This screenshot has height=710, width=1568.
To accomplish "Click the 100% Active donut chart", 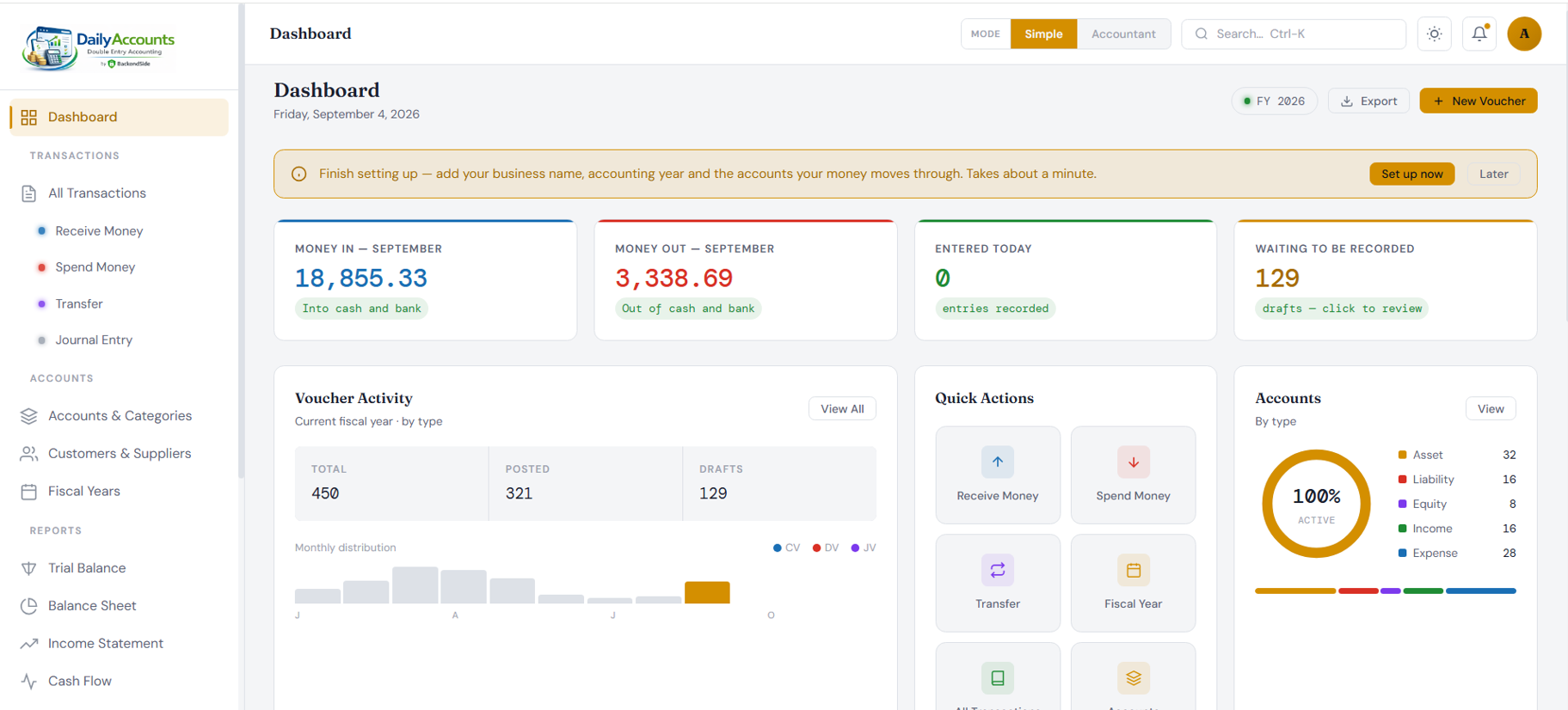I will tap(1316, 504).
